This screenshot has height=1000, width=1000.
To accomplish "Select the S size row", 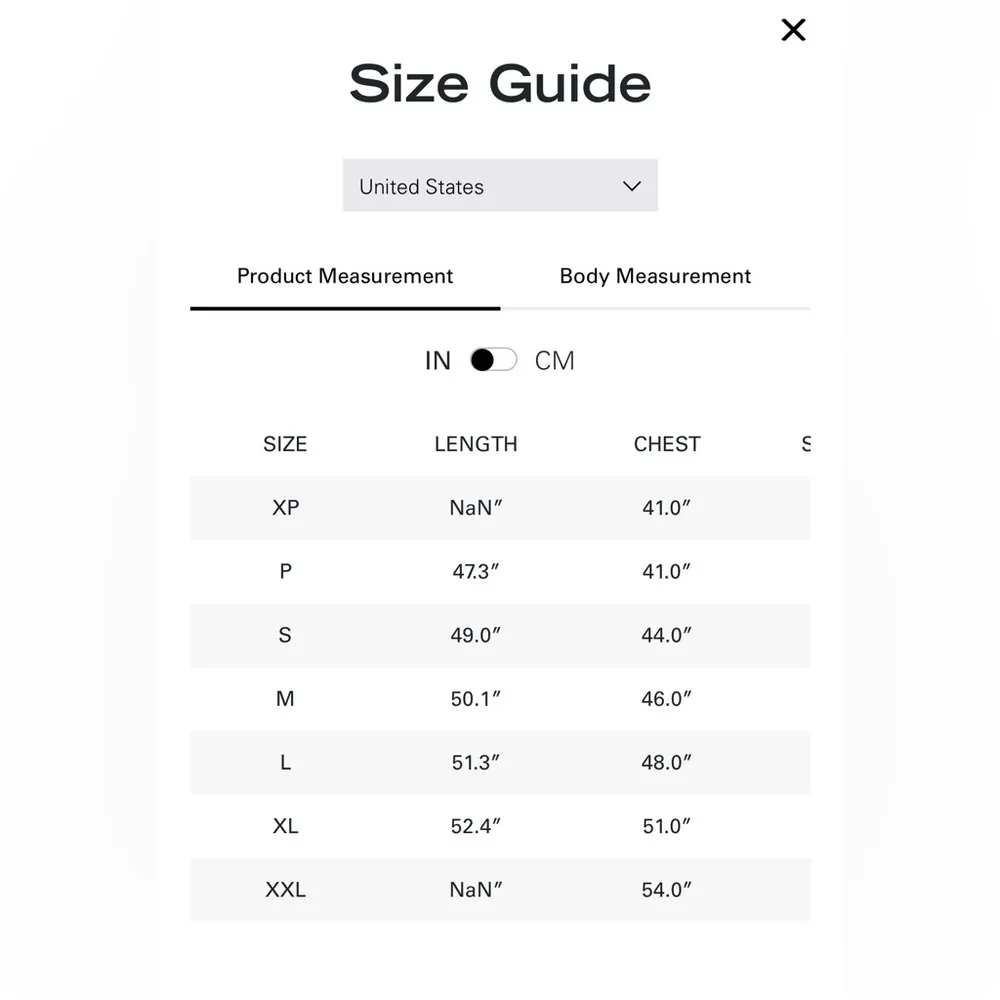I will [x=285, y=635].
